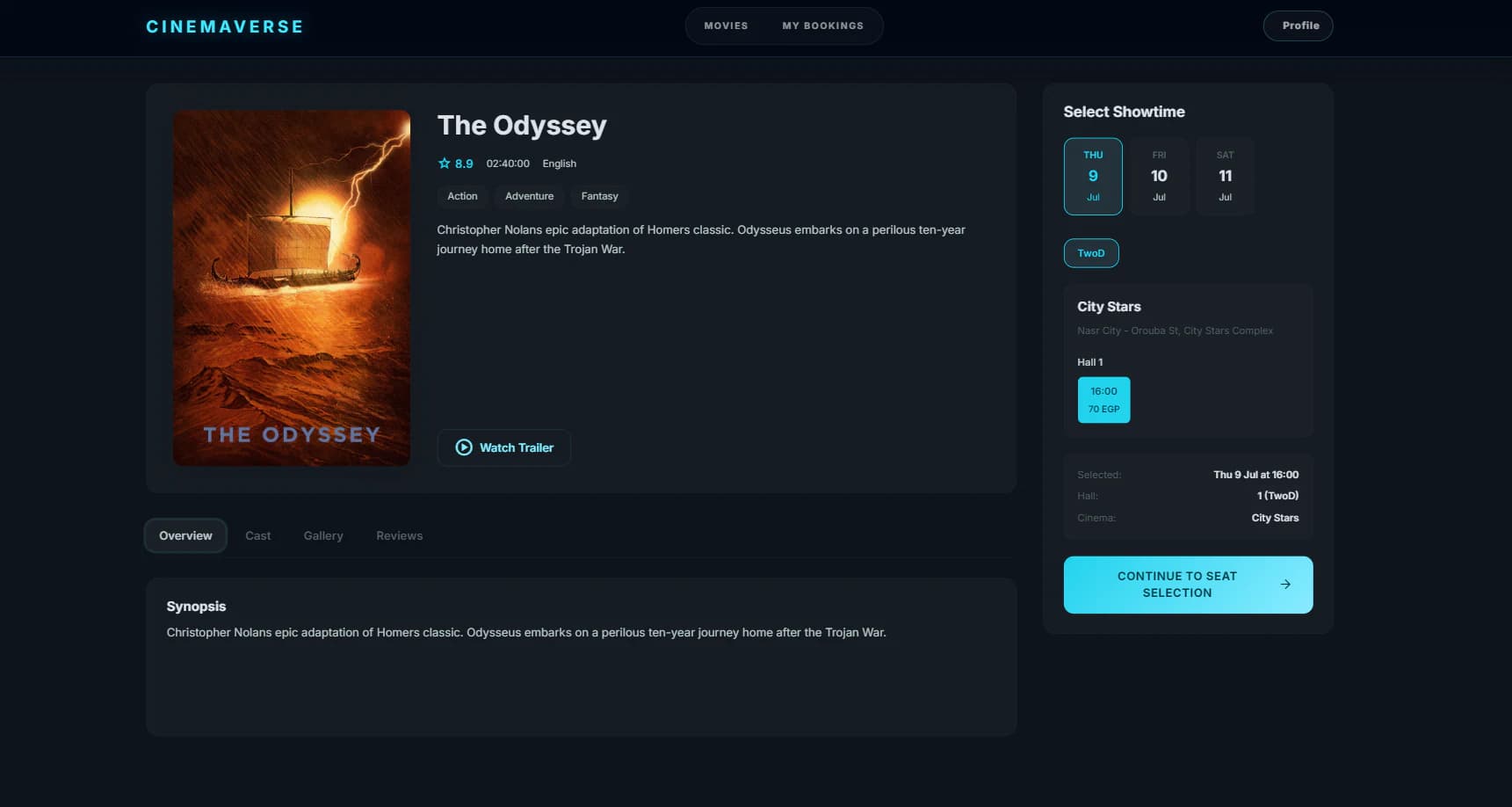Screen dimensions: 1512x807
Task: Click the Action genre tag
Action: click(x=462, y=196)
